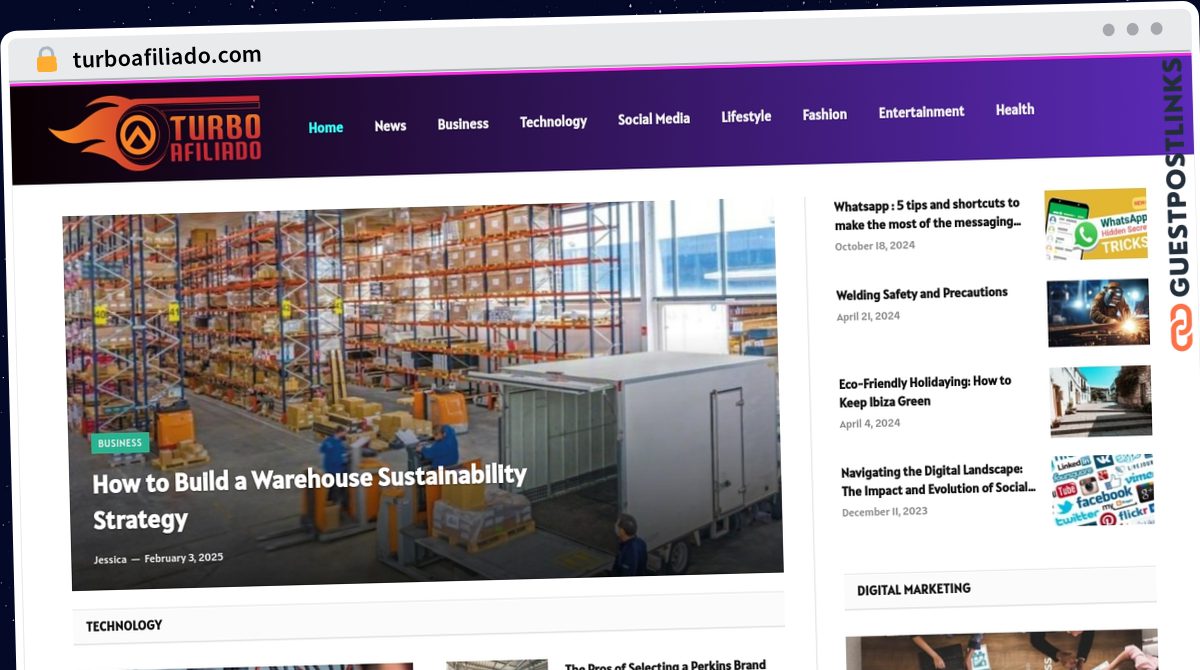Screen dimensions: 1200x670
Task: Click the green BUSINESS category badge
Action: point(120,443)
